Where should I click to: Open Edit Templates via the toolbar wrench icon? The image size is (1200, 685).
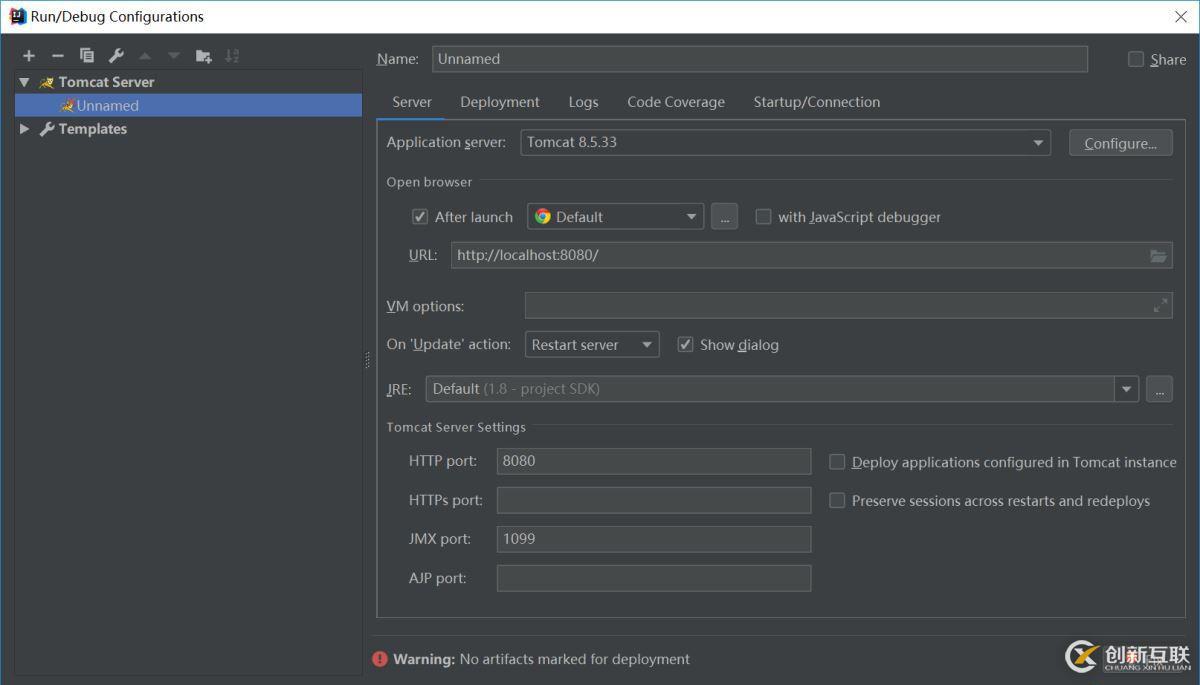click(x=116, y=56)
